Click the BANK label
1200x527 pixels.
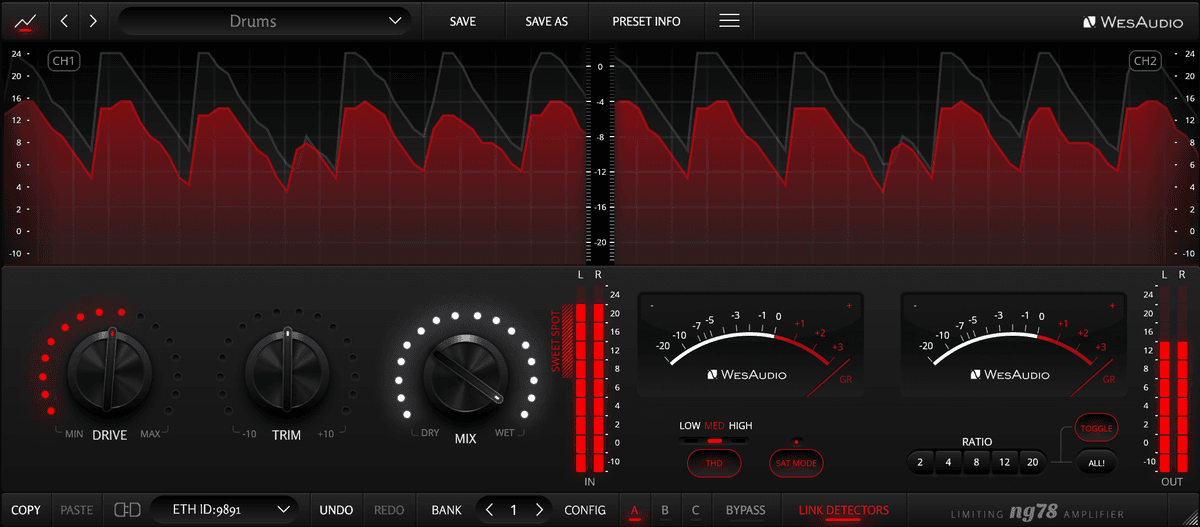(x=446, y=510)
